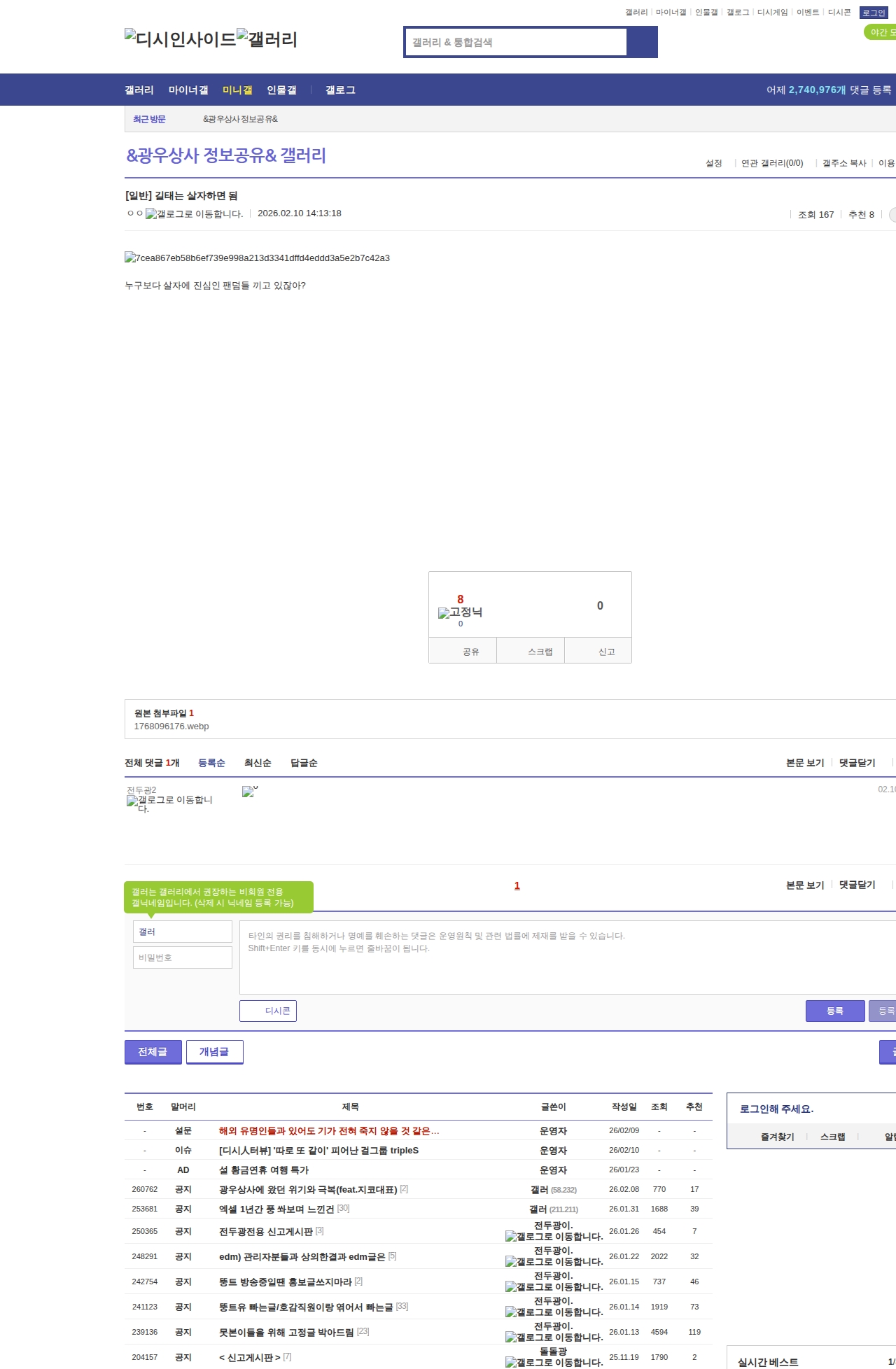The width and height of the screenshot is (896, 1369).
Task: Select the 개념글 tab
Action: point(214,1052)
